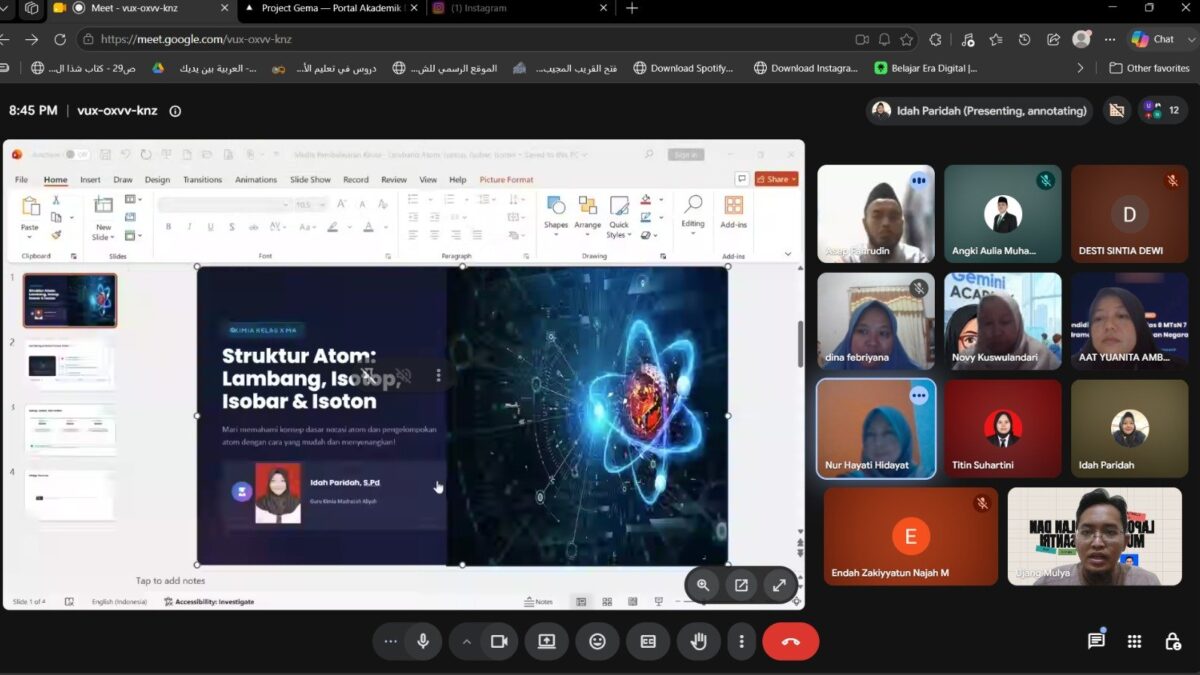Click Accessibility: Investigate in status bar
1200x675 pixels.
209,602
